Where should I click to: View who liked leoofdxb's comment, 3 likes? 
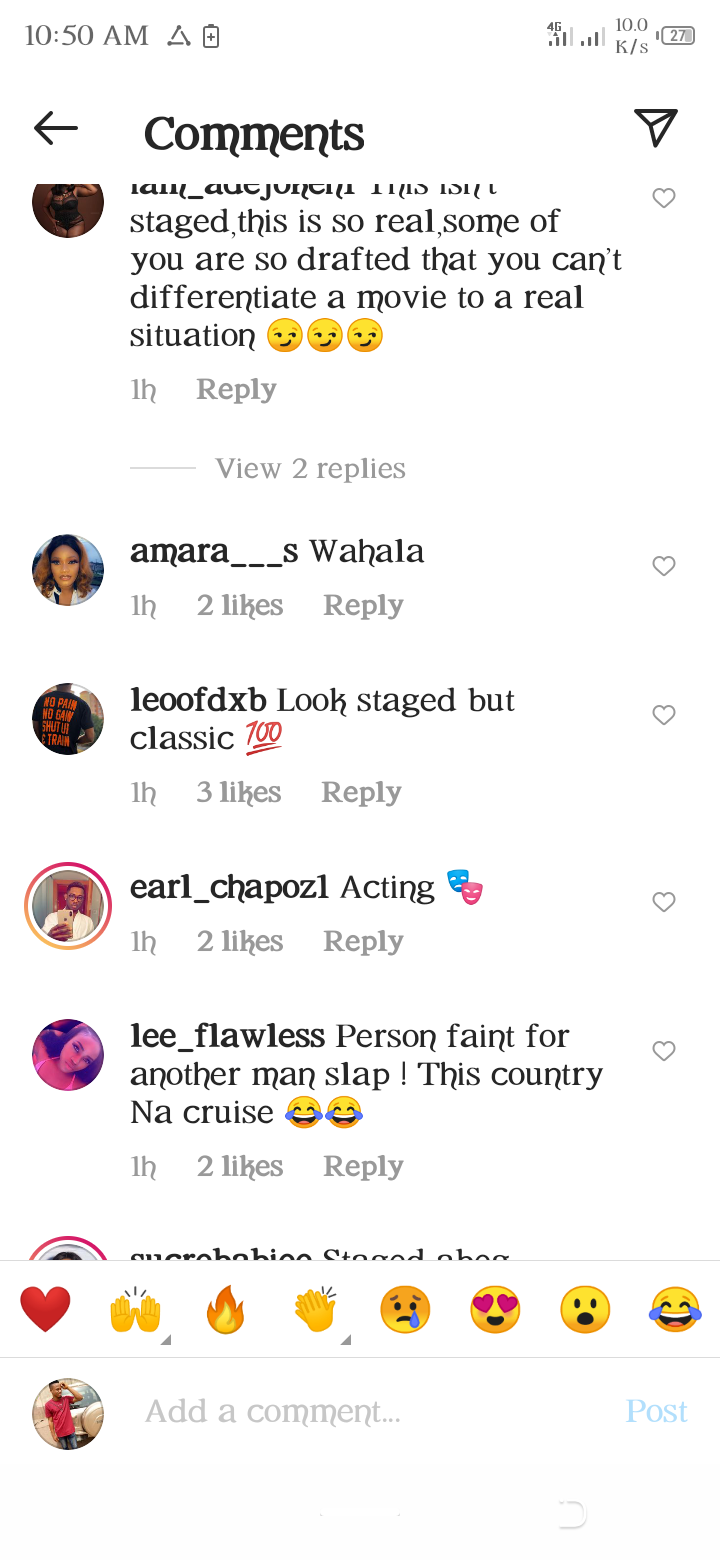point(239,793)
